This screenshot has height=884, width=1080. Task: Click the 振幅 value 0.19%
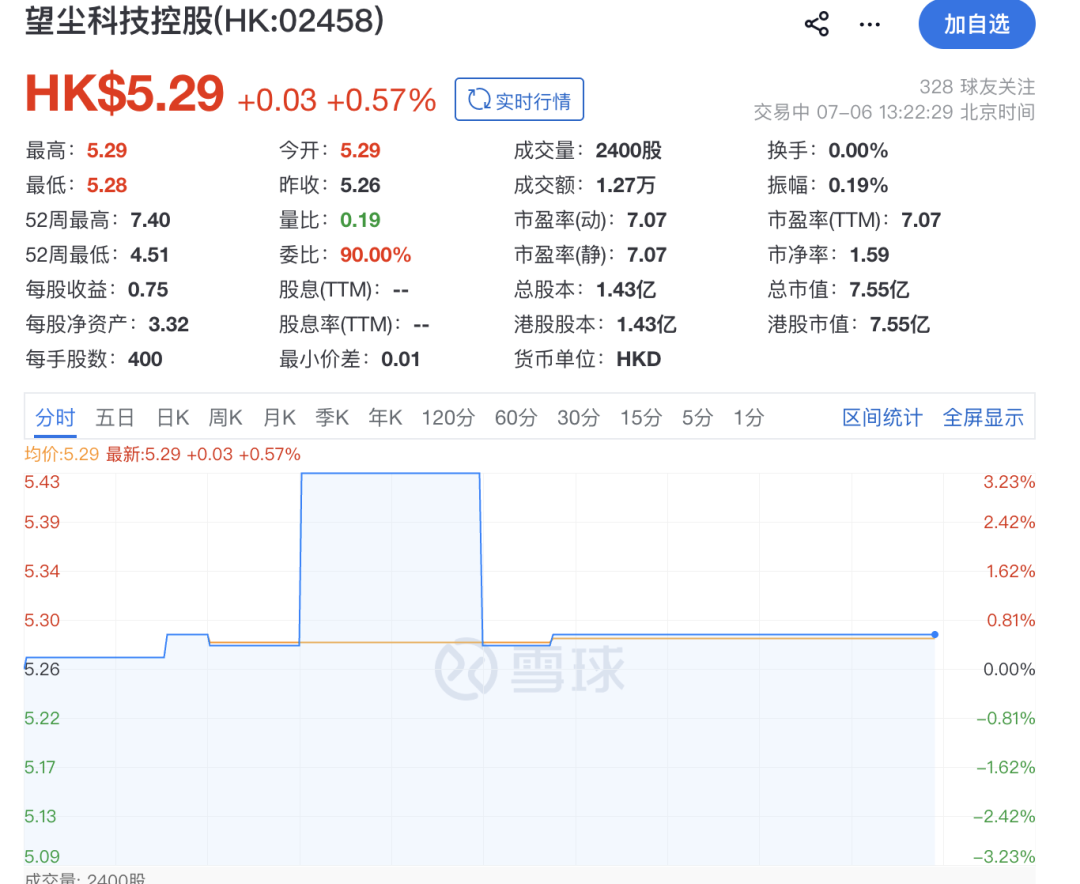click(x=858, y=185)
